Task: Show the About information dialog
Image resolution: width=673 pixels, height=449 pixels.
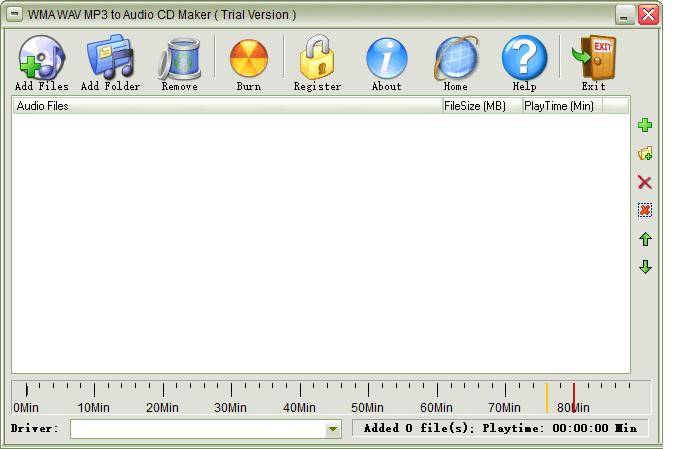Action: (386, 61)
